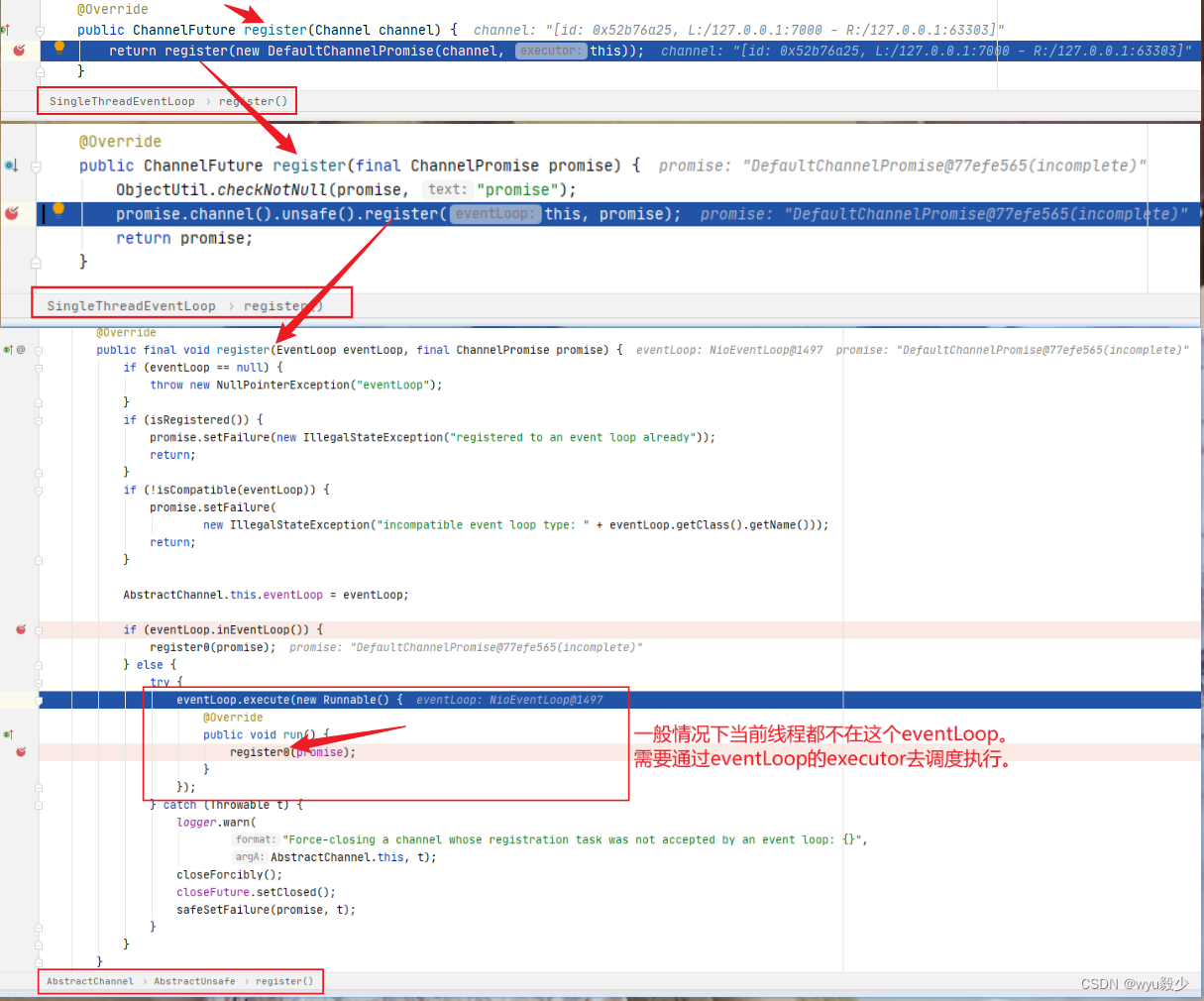Screen dimensions: 1204x1001
Task: Click 'ObjectUtil' in the code
Action: click(162, 190)
